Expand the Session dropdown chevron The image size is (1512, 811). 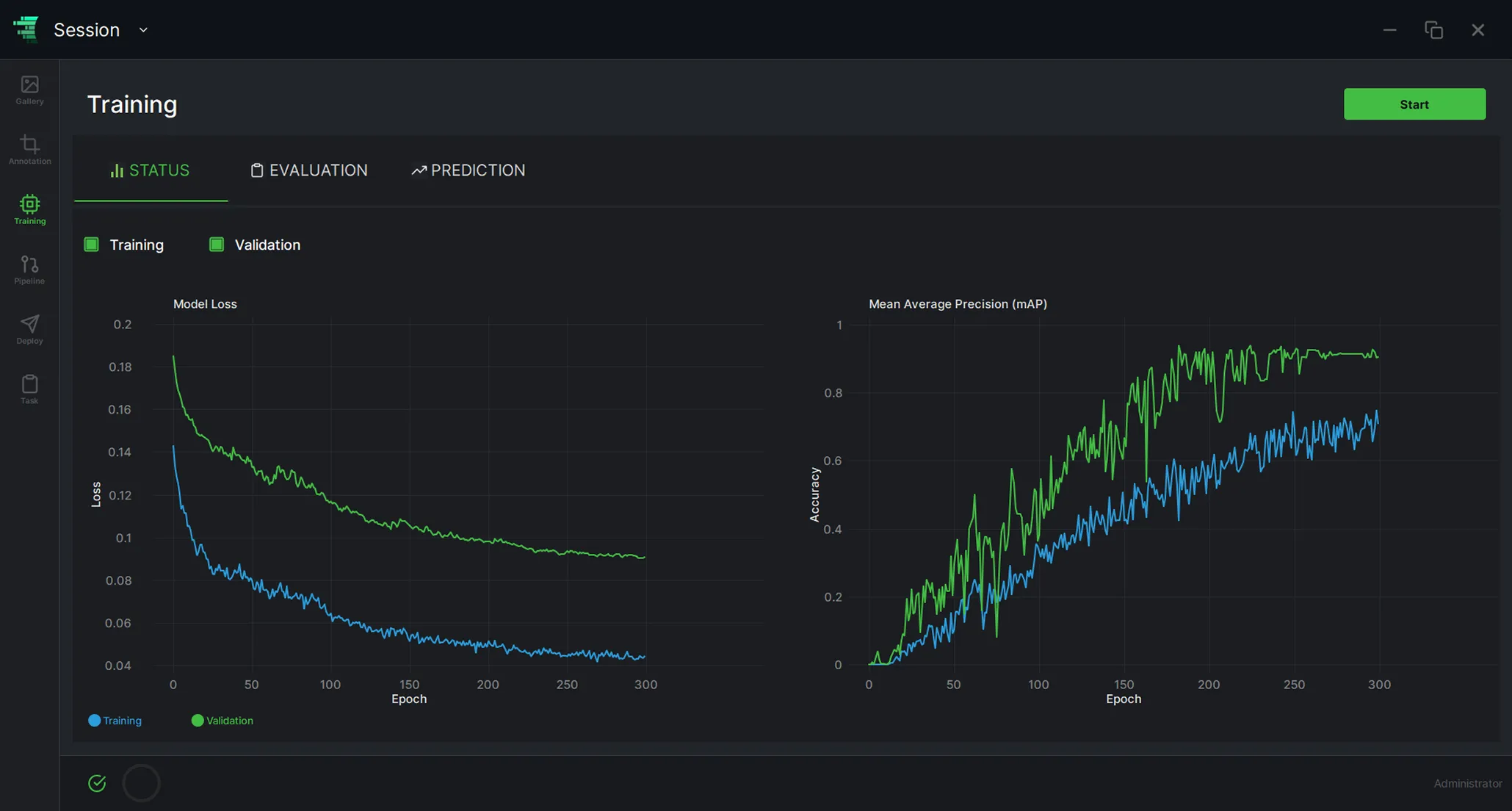click(x=144, y=30)
